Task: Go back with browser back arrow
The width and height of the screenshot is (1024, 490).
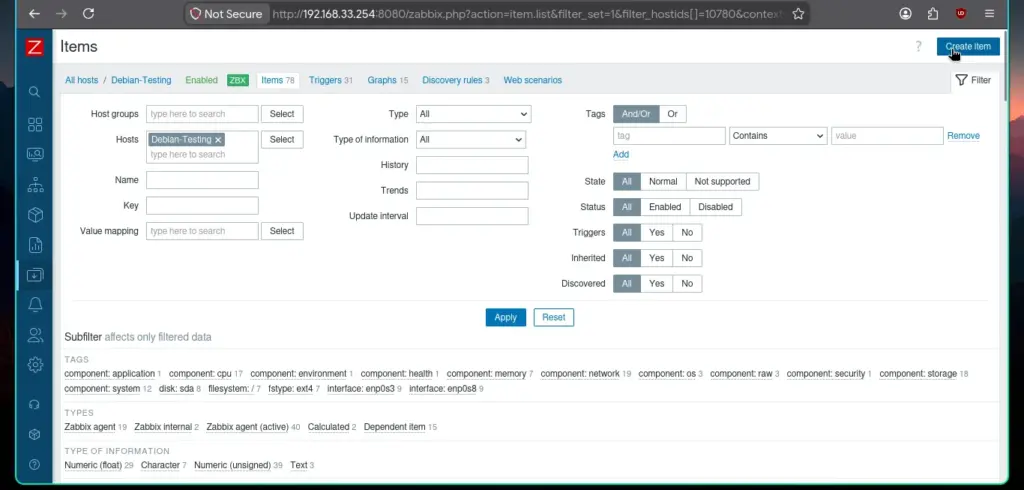Action: point(34,14)
